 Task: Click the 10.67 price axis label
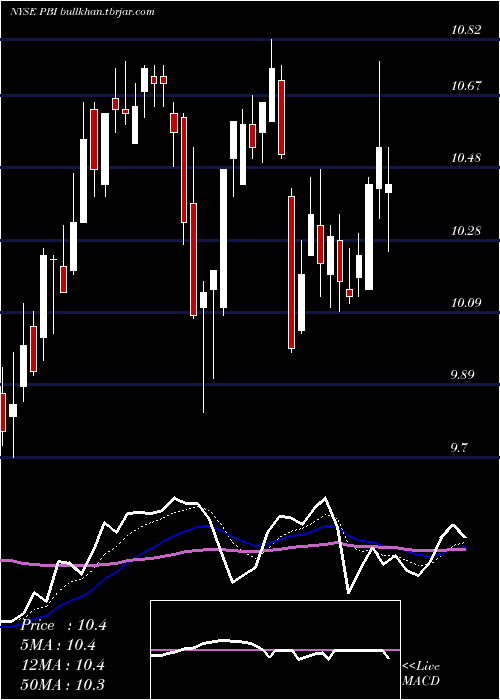coord(466,86)
